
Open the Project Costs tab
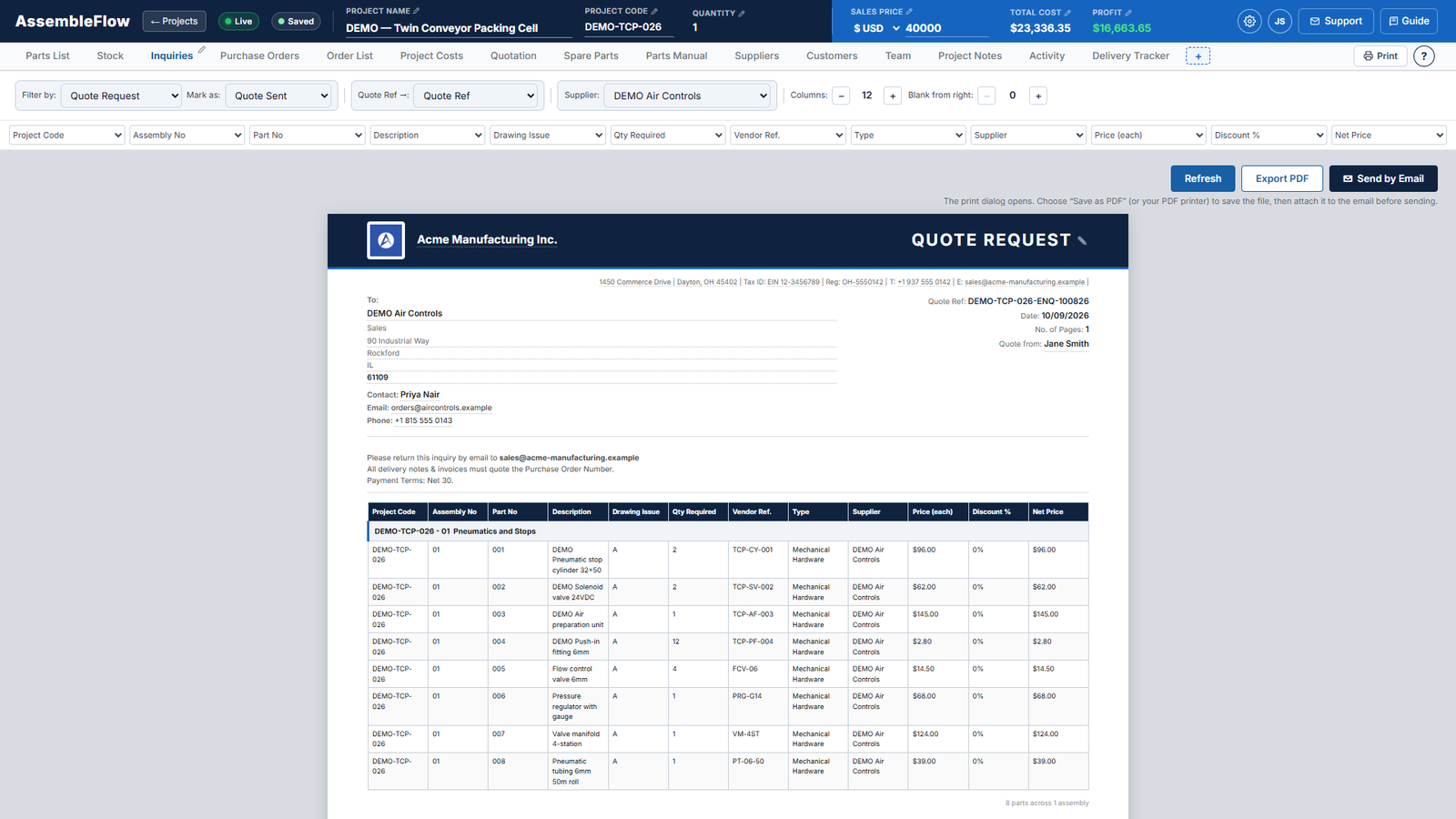pos(431,56)
